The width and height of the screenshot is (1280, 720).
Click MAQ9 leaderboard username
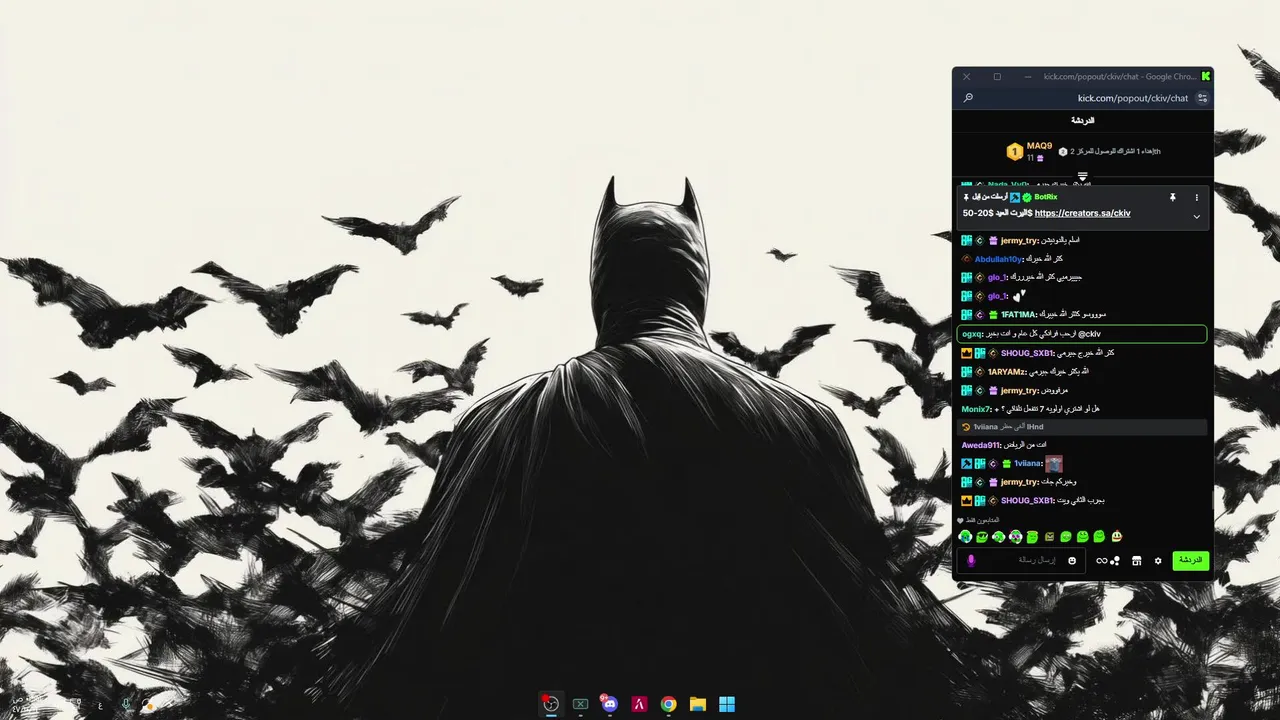pyautogui.click(x=1039, y=146)
